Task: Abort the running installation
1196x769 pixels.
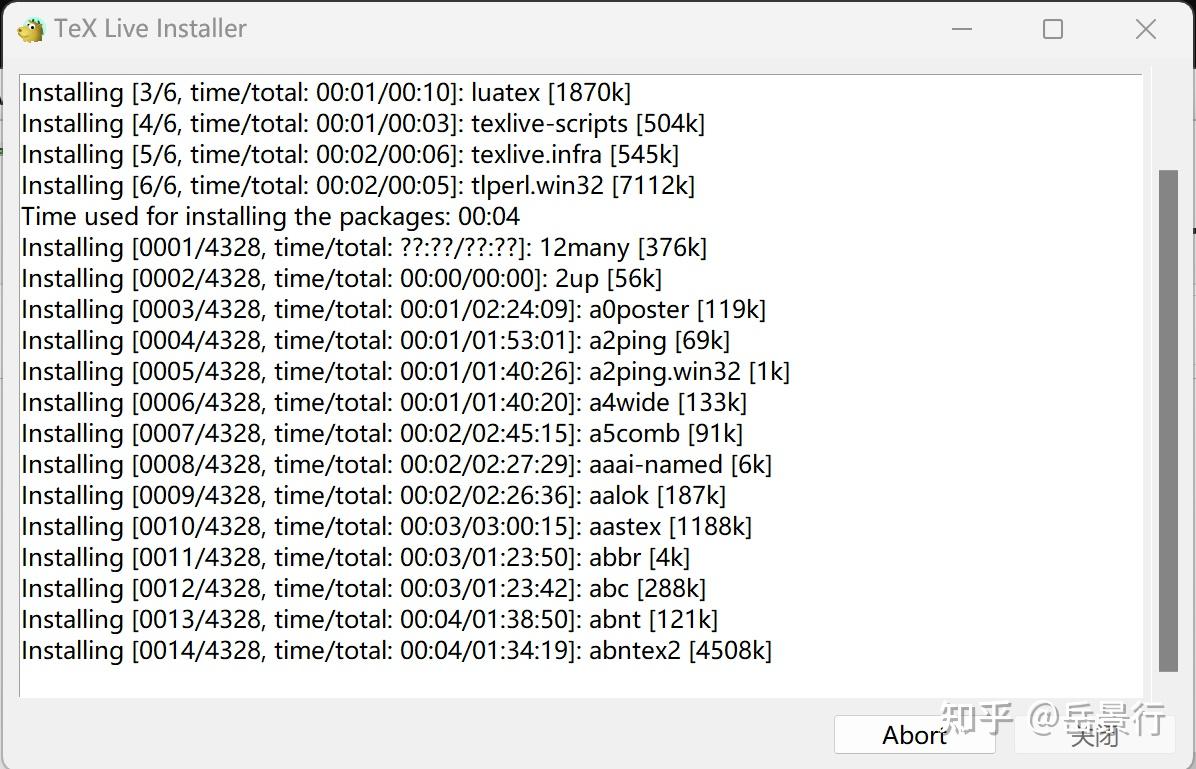Action: 914,735
